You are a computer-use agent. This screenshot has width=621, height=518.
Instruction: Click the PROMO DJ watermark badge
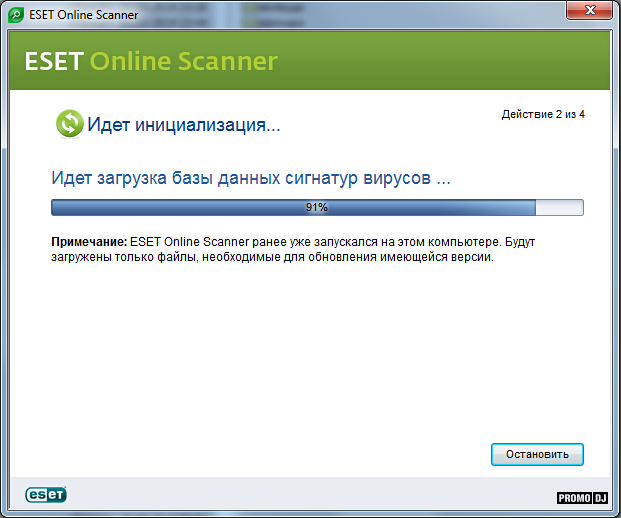582,498
